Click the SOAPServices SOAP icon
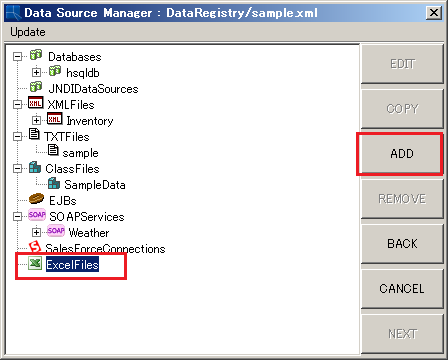 [37, 215]
